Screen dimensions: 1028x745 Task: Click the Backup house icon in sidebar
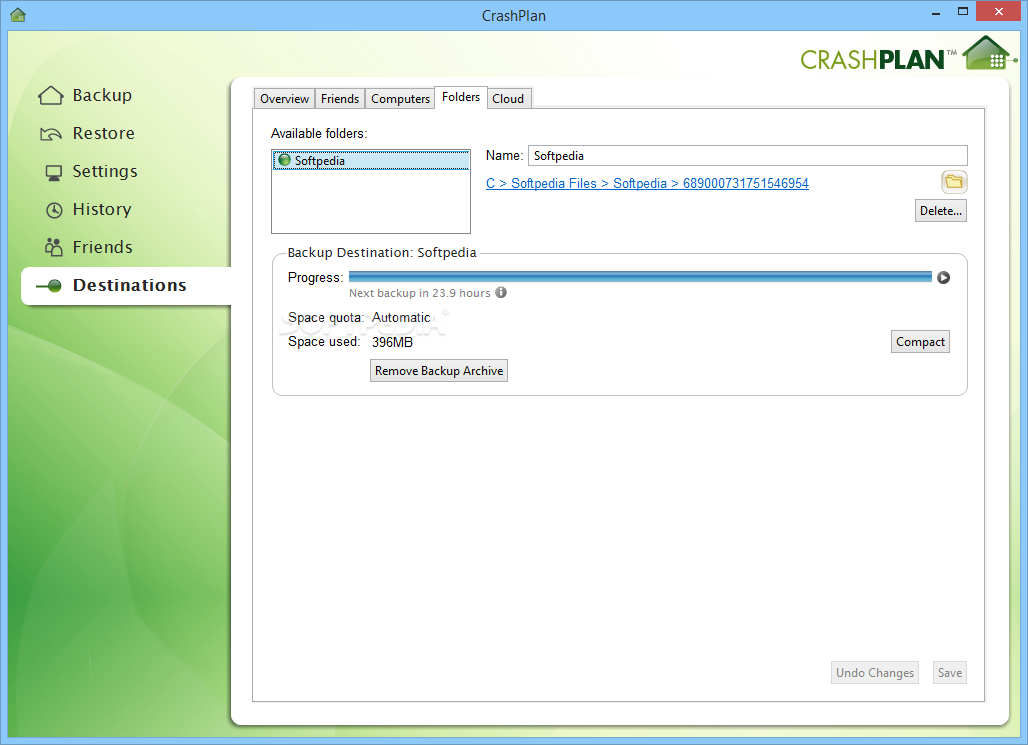pos(50,96)
